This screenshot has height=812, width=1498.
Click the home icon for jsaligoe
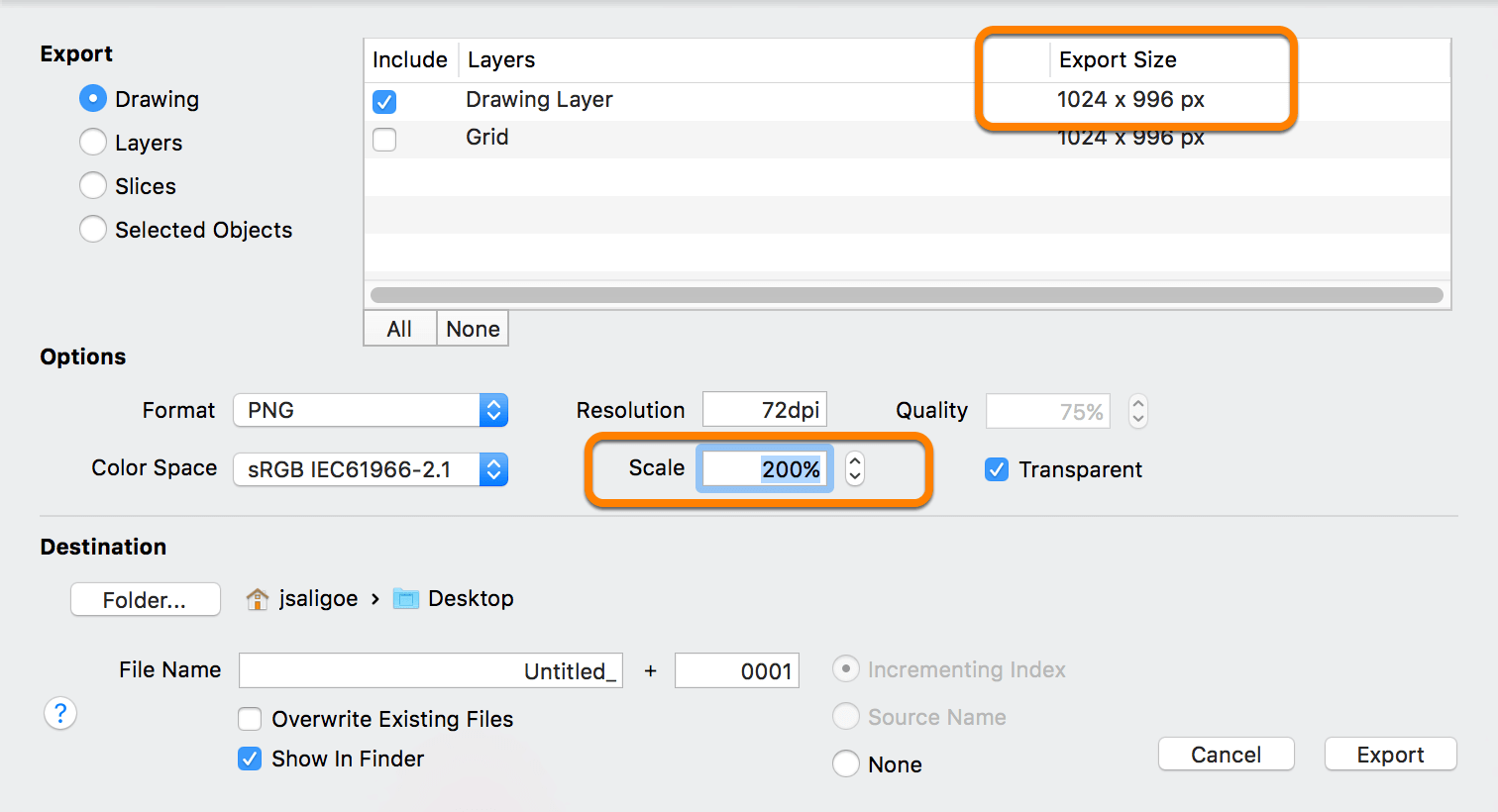point(258,599)
